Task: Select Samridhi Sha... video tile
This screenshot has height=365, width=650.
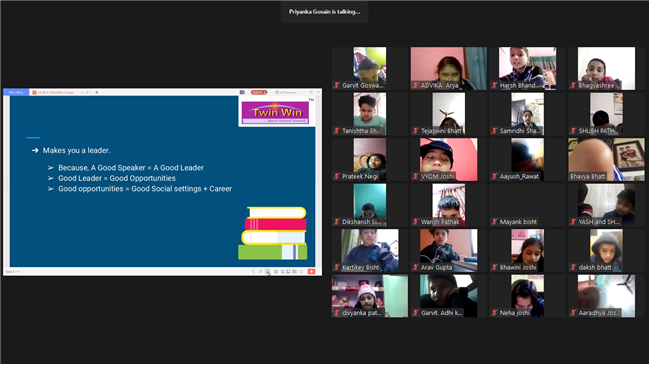Action: (x=527, y=114)
